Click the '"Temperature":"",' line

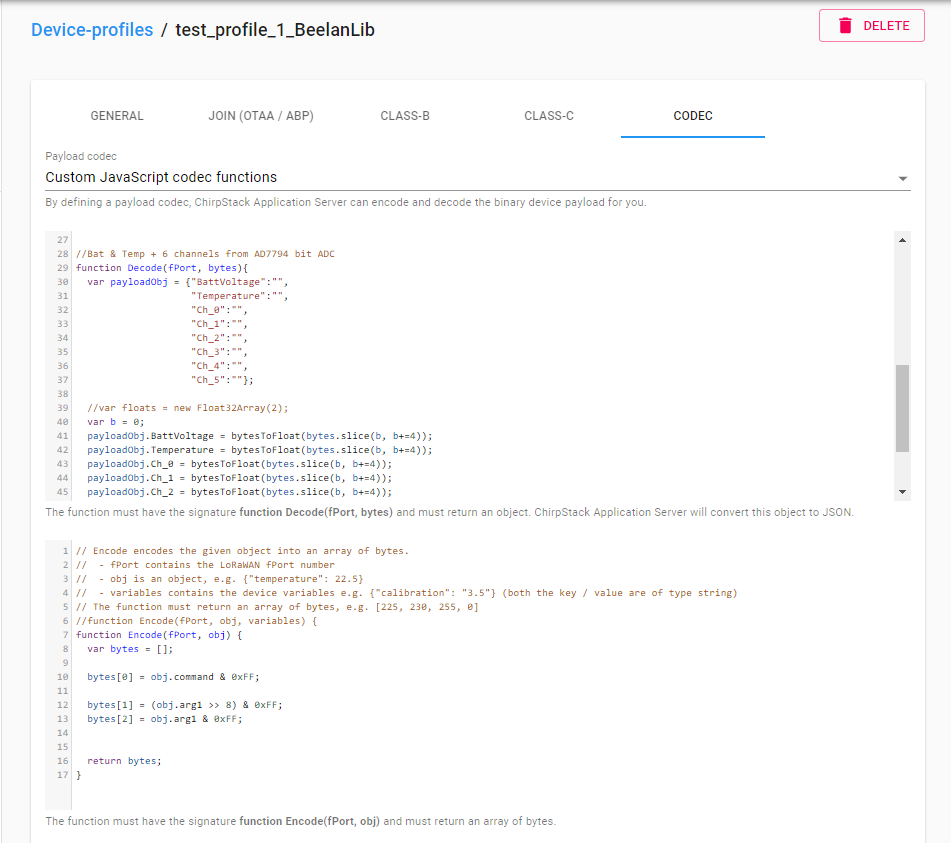(240, 295)
